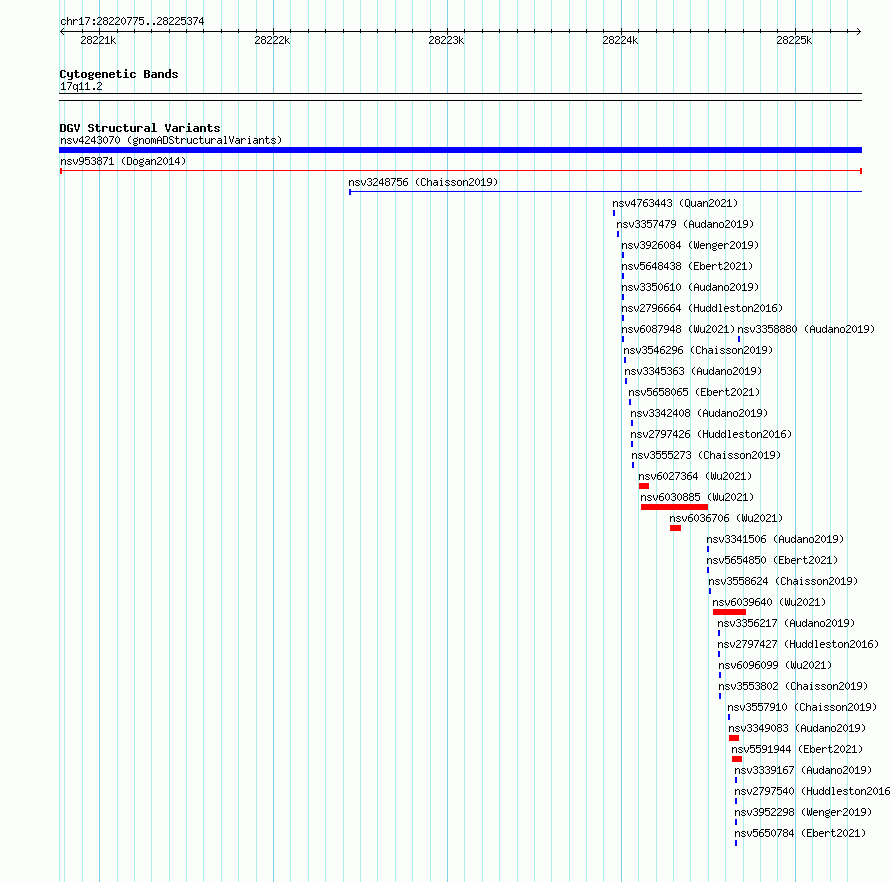Select the nsv3546296 (Chaisson2019) label
Viewport: 890px width, 882px height.
pyautogui.click(x=698, y=350)
